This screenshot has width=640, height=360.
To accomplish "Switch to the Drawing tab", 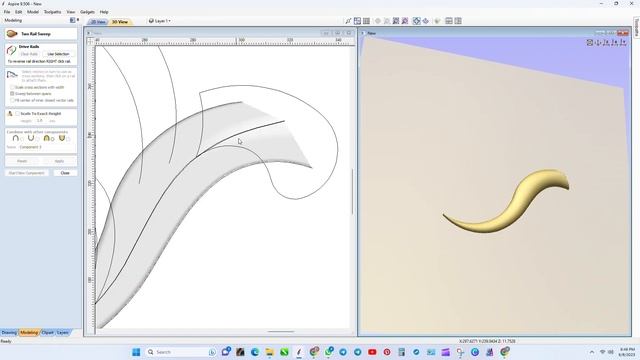I will [x=9, y=333].
